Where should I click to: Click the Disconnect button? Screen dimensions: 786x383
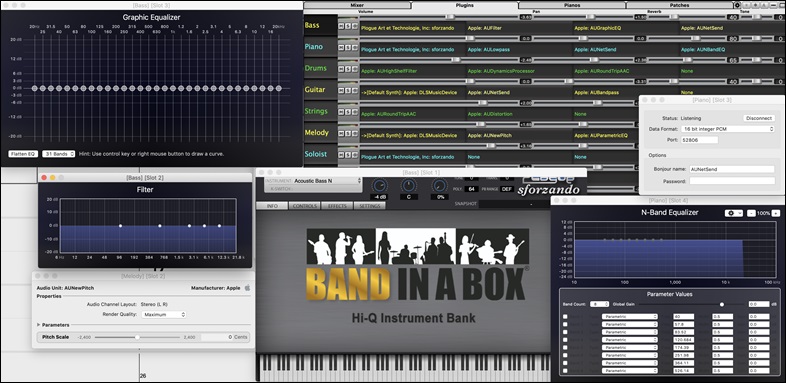pyautogui.click(x=759, y=118)
